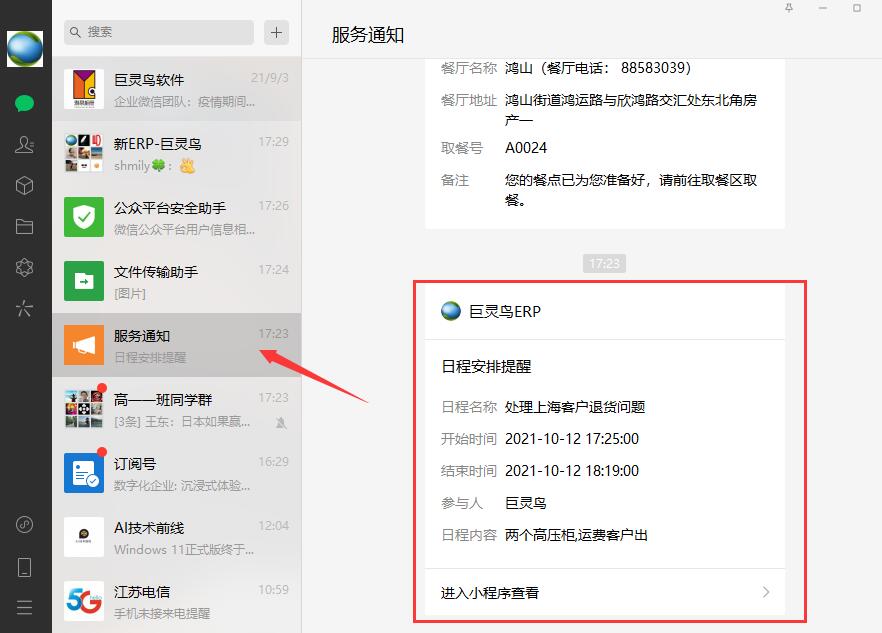Click the muted bell on 高一班同学群
882x633 pixels.
[x=281, y=422]
